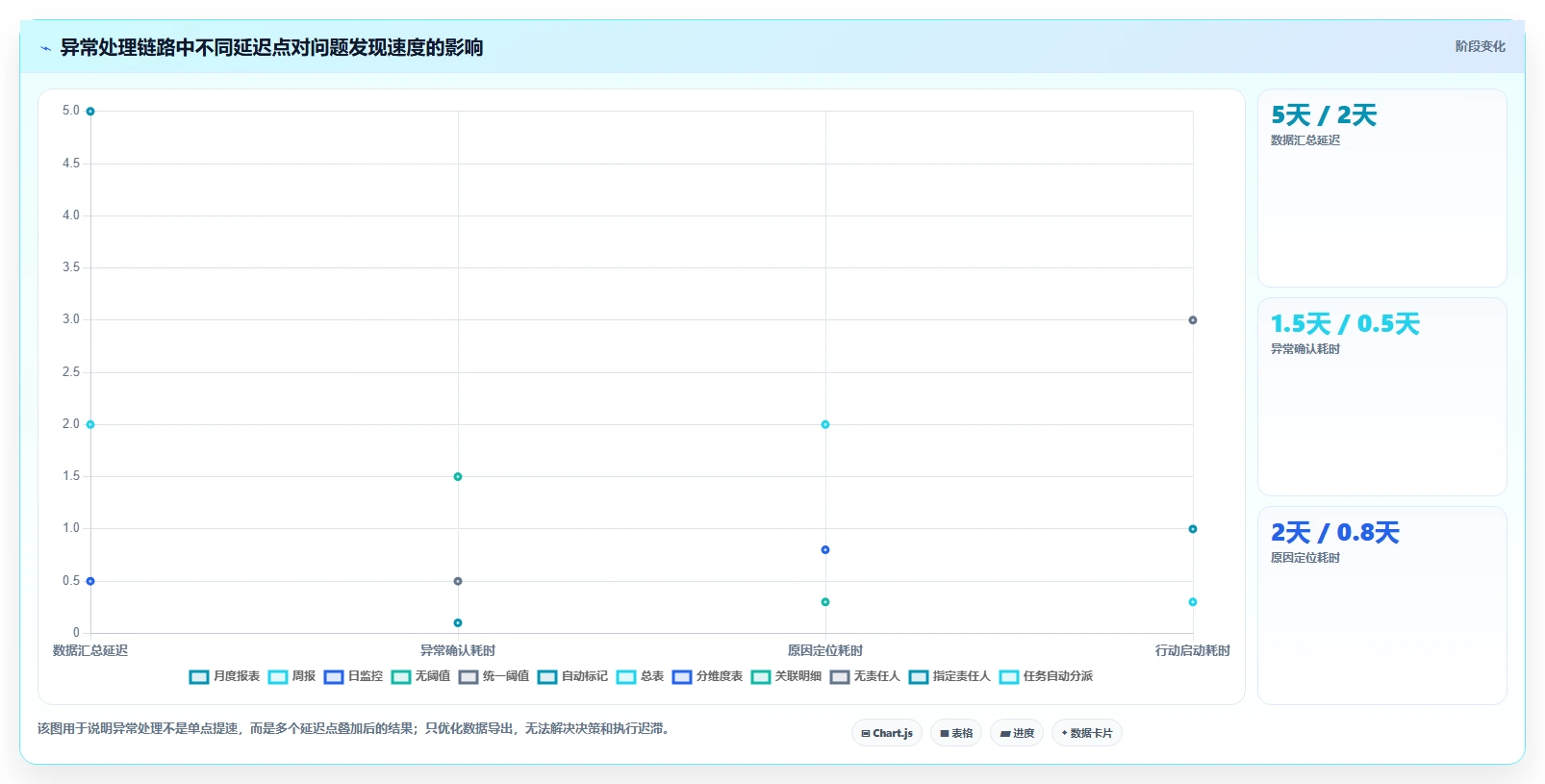
Task: Toggle the 关联明细 legend series
Action: [787, 676]
